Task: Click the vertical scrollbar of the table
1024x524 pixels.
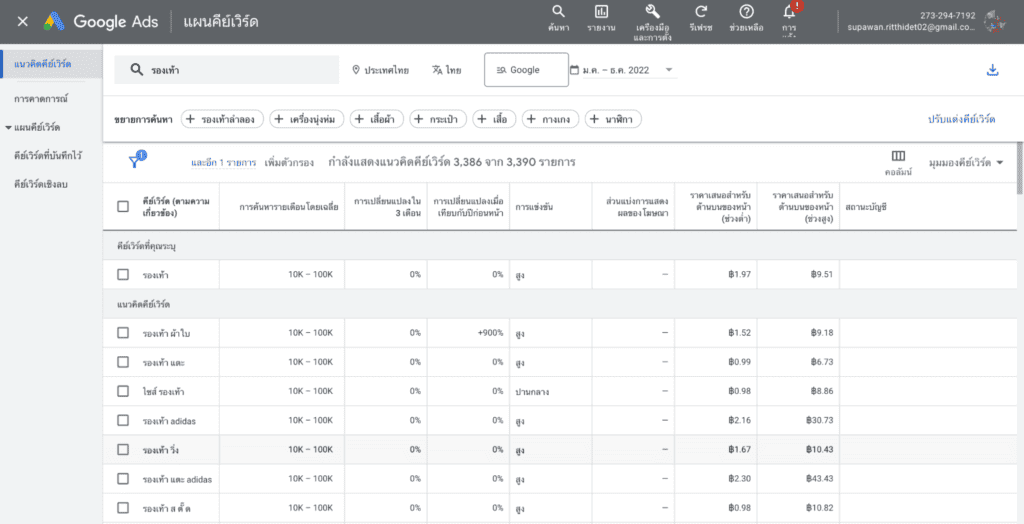Action: (1020, 169)
